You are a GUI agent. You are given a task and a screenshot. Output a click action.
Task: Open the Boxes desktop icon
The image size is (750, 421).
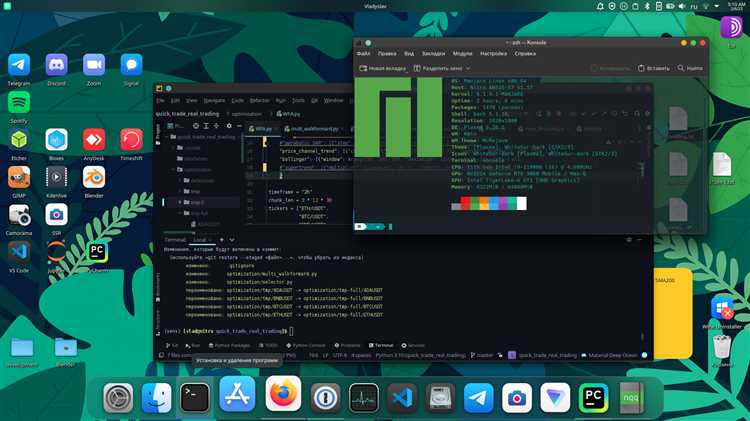tap(56, 140)
